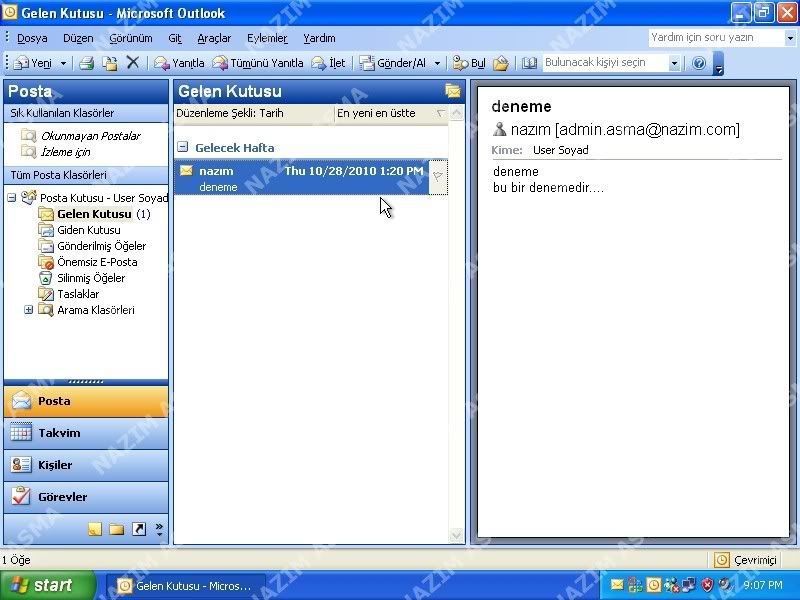
Task: Click the Move to Folder icon
Action: (110, 63)
